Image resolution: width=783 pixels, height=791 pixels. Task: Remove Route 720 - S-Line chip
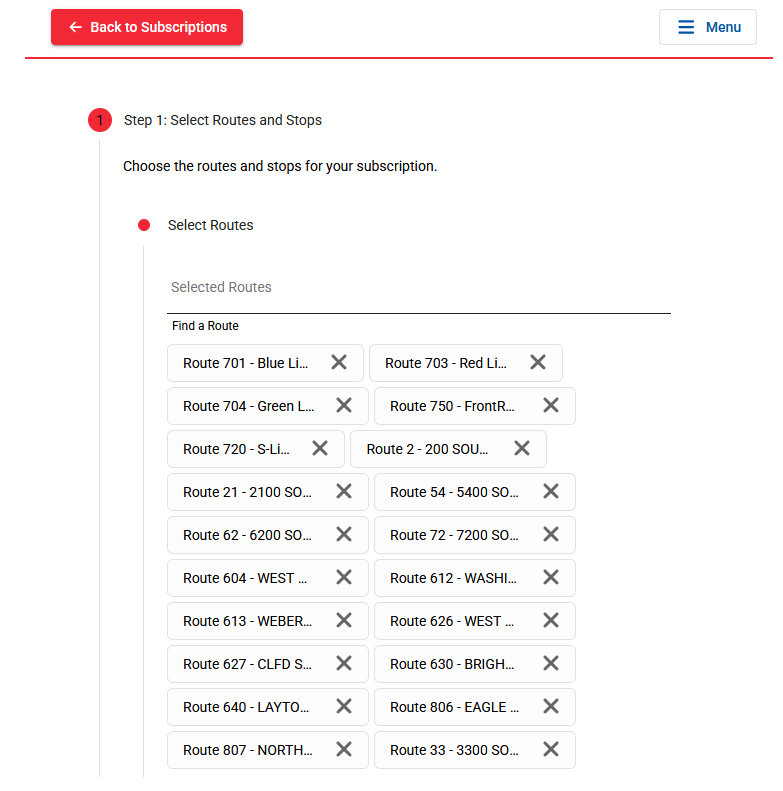pyautogui.click(x=320, y=448)
